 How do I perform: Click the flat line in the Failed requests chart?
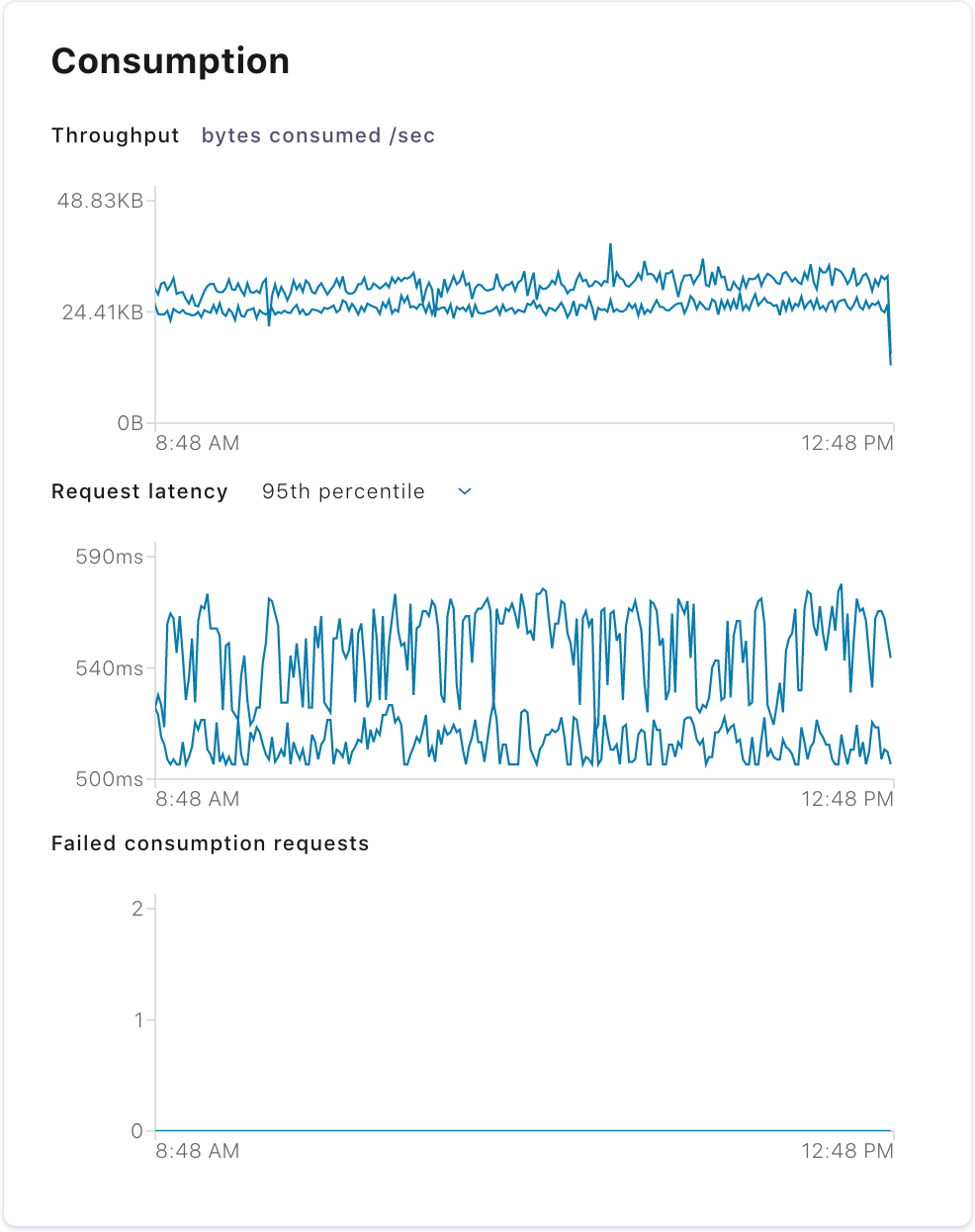coord(524,1130)
